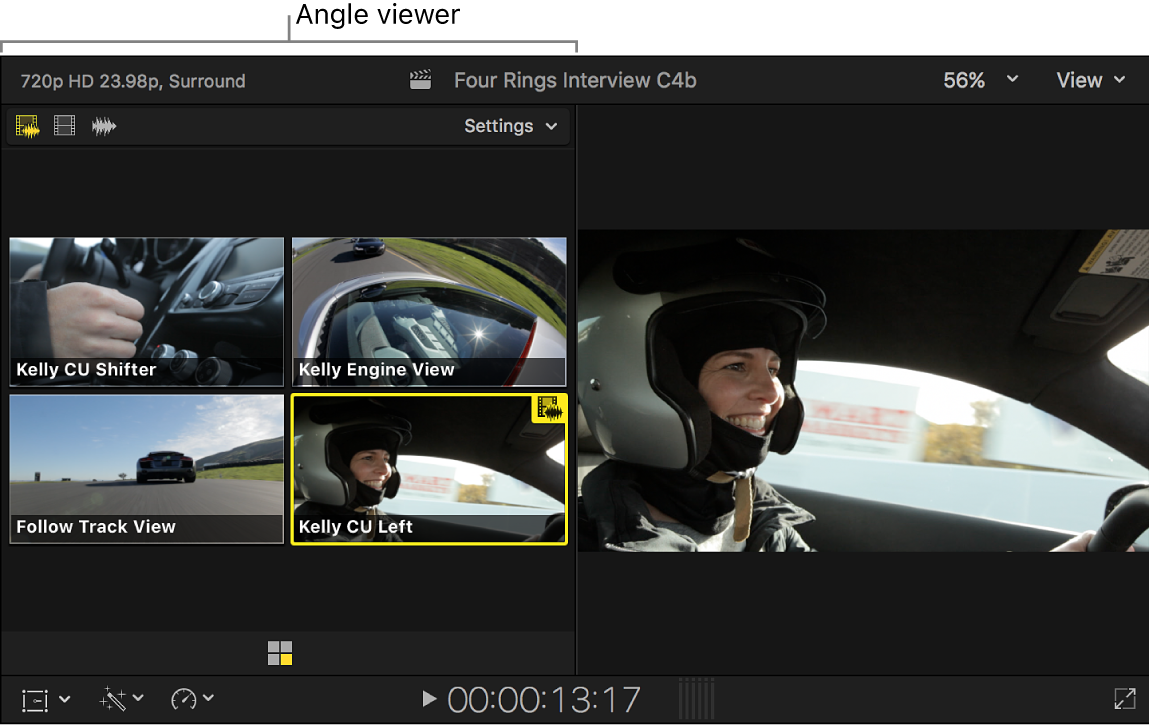
Task: Click the clapboard icon beside the project title
Action: click(421, 79)
